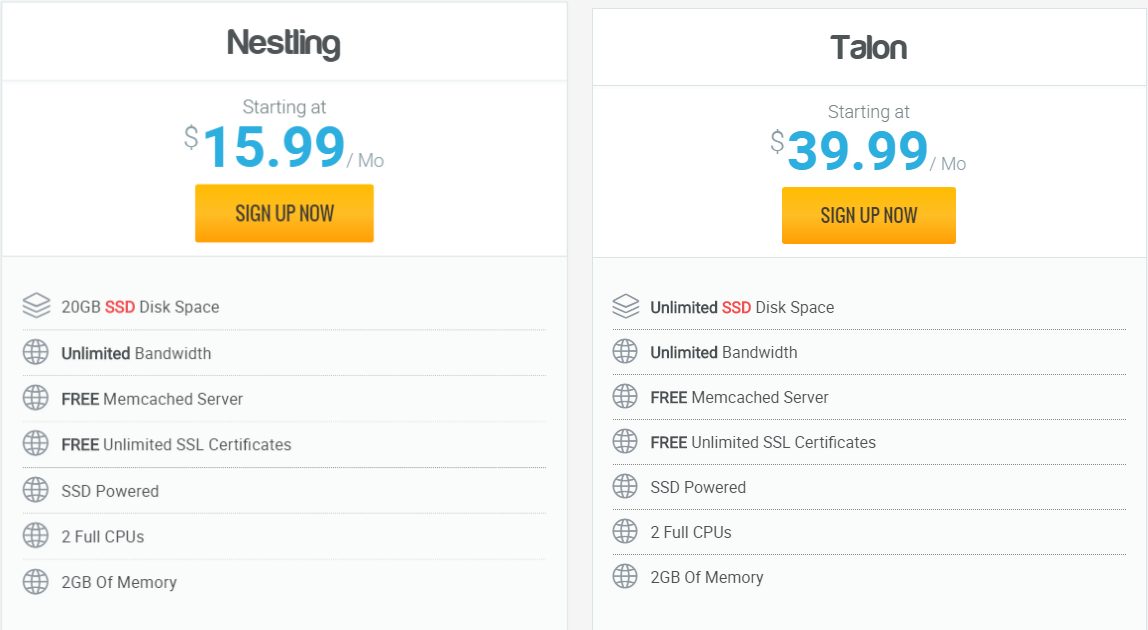Click globe icon by Nestling Unlimited SSL Certificates
The height and width of the screenshot is (630, 1148).
point(36,443)
